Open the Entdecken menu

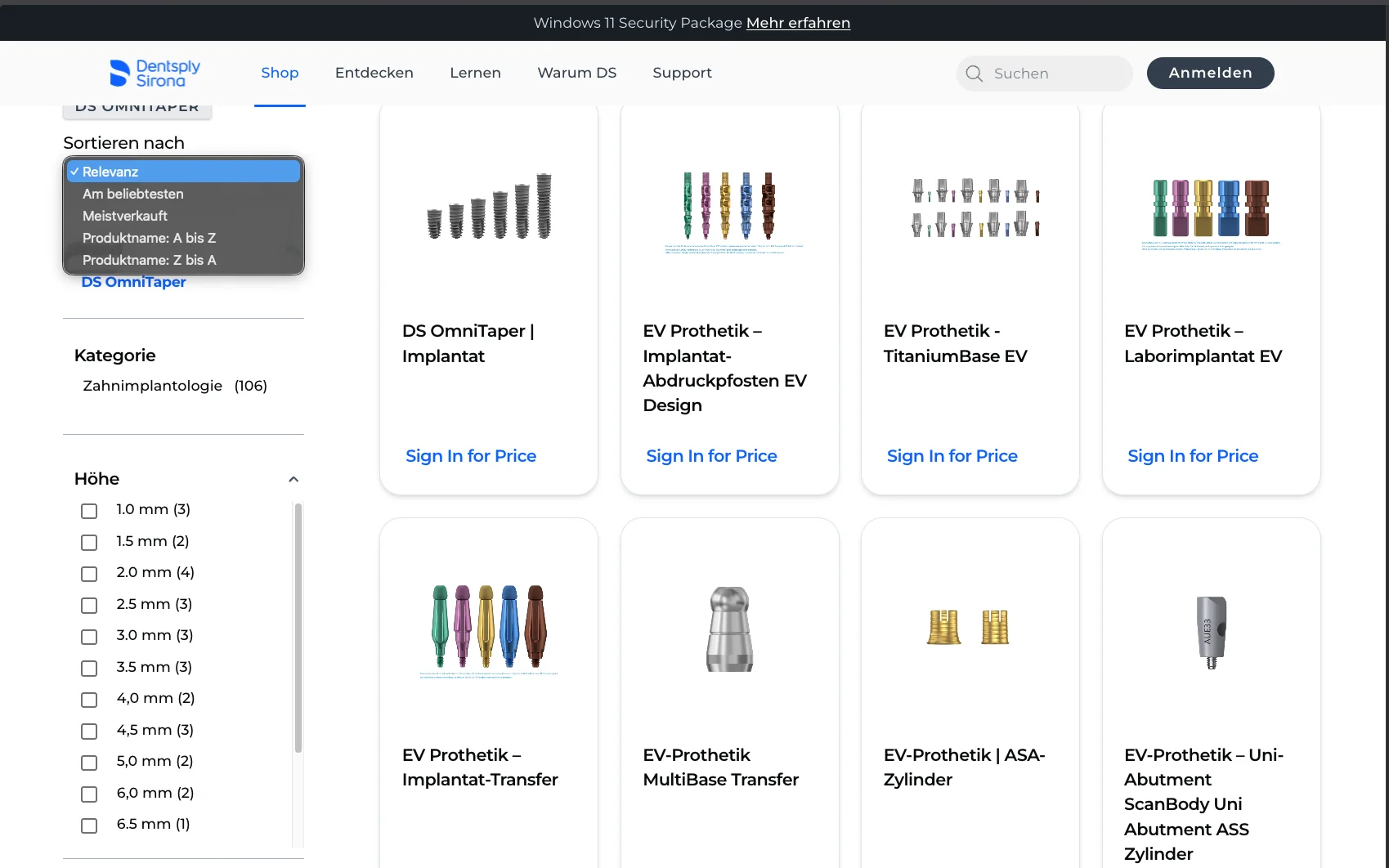[374, 73]
